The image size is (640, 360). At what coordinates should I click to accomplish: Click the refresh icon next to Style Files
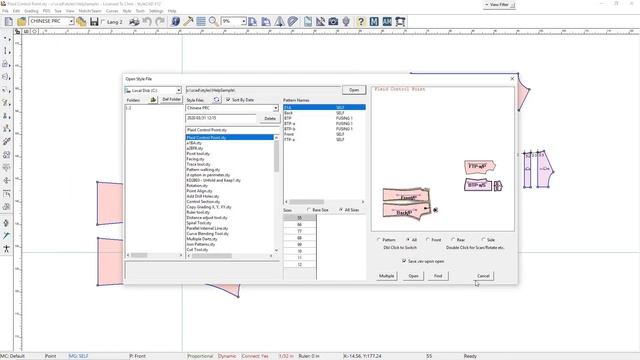click(216, 100)
